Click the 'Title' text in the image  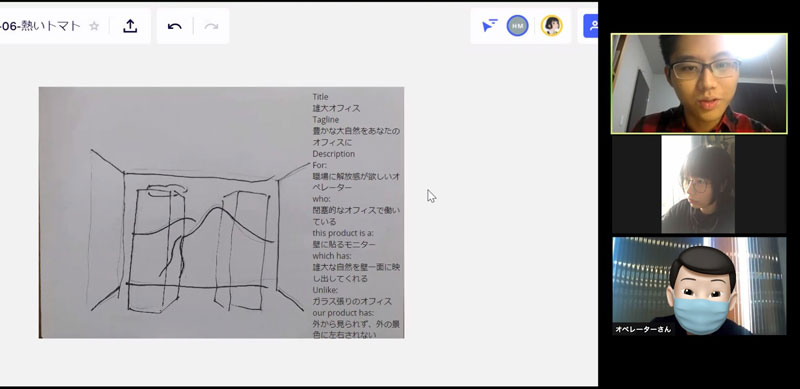pos(320,96)
